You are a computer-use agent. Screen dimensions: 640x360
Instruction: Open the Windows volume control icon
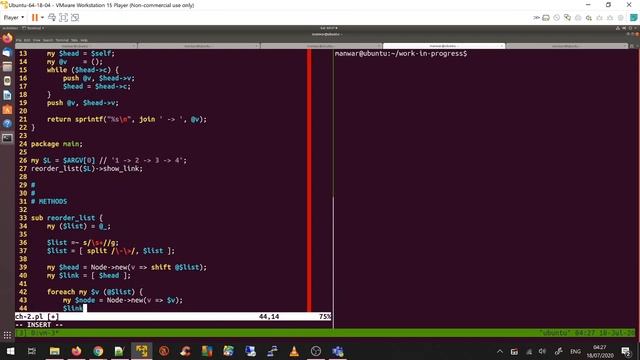542,351
